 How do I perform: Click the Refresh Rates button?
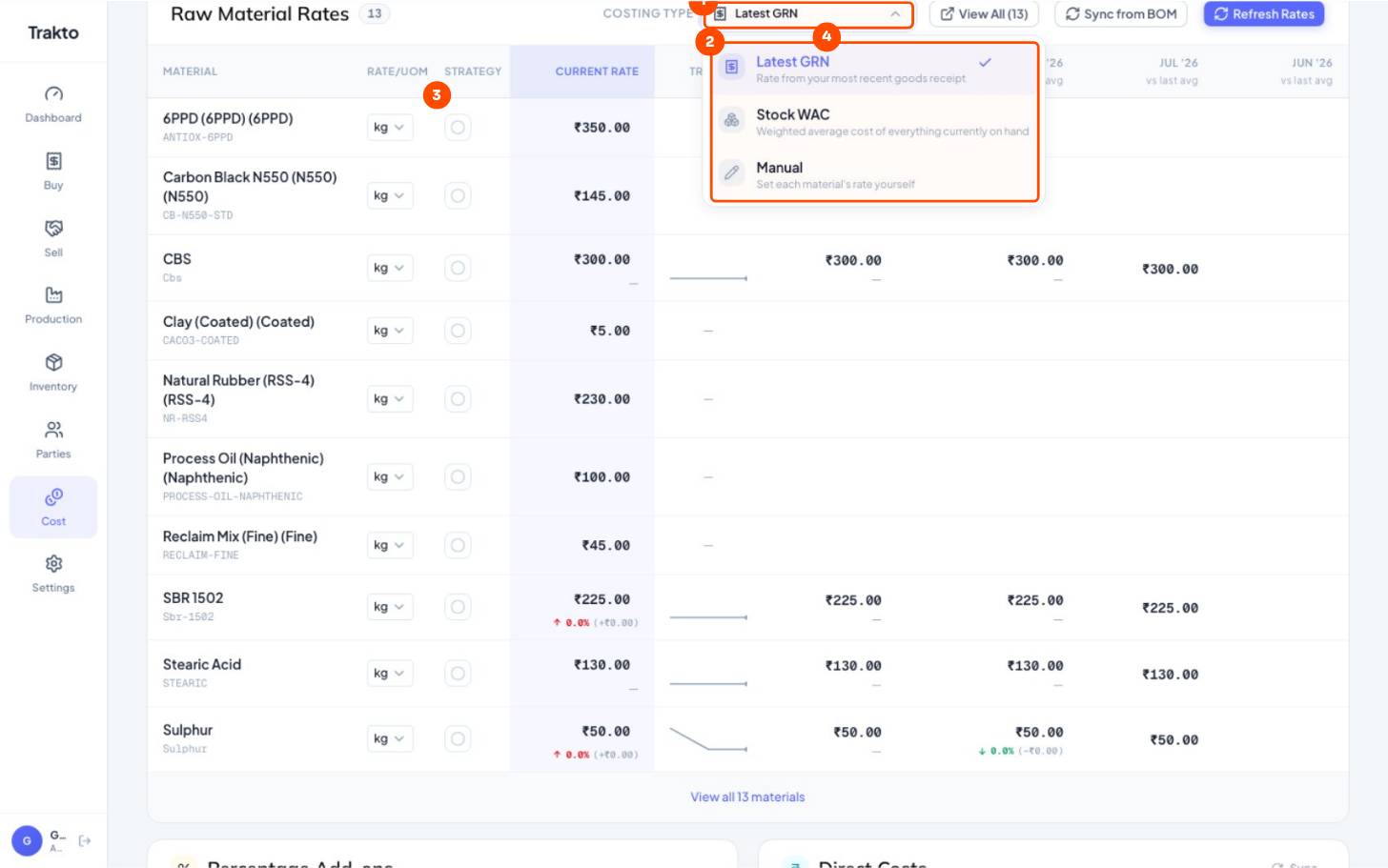pos(1263,13)
